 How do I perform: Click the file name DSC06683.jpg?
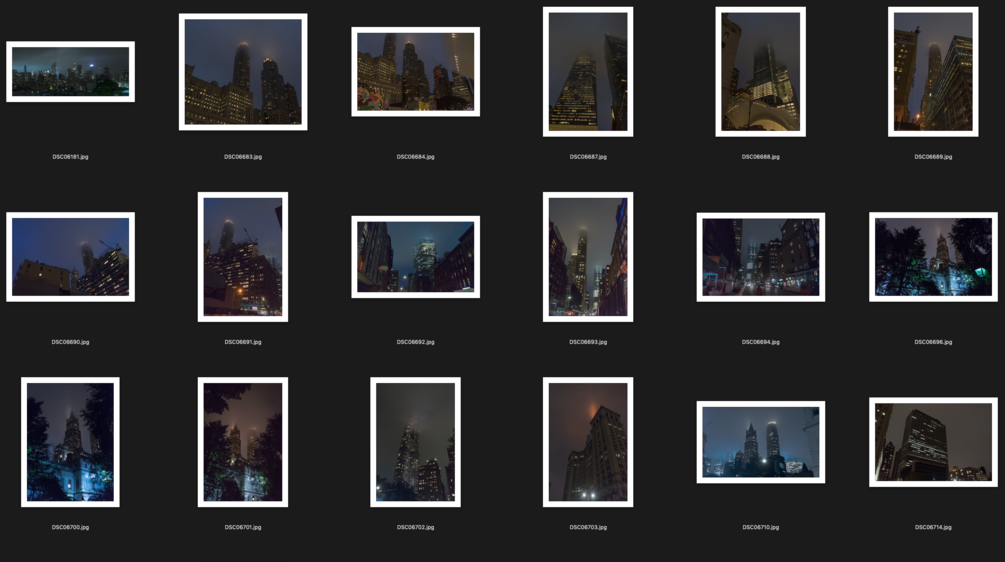click(243, 156)
